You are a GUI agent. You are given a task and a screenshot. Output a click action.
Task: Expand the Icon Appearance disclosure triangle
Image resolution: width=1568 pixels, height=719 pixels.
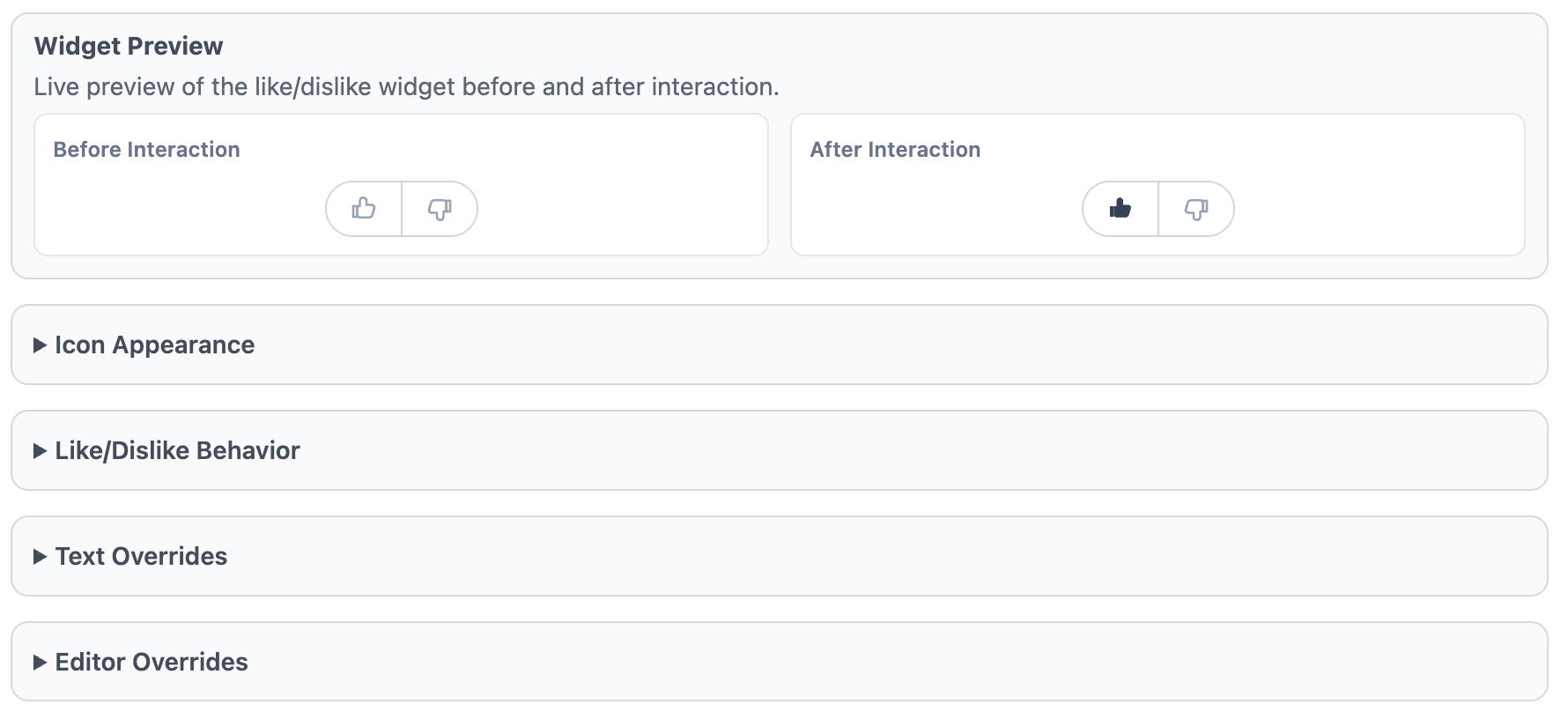(40, 345)
